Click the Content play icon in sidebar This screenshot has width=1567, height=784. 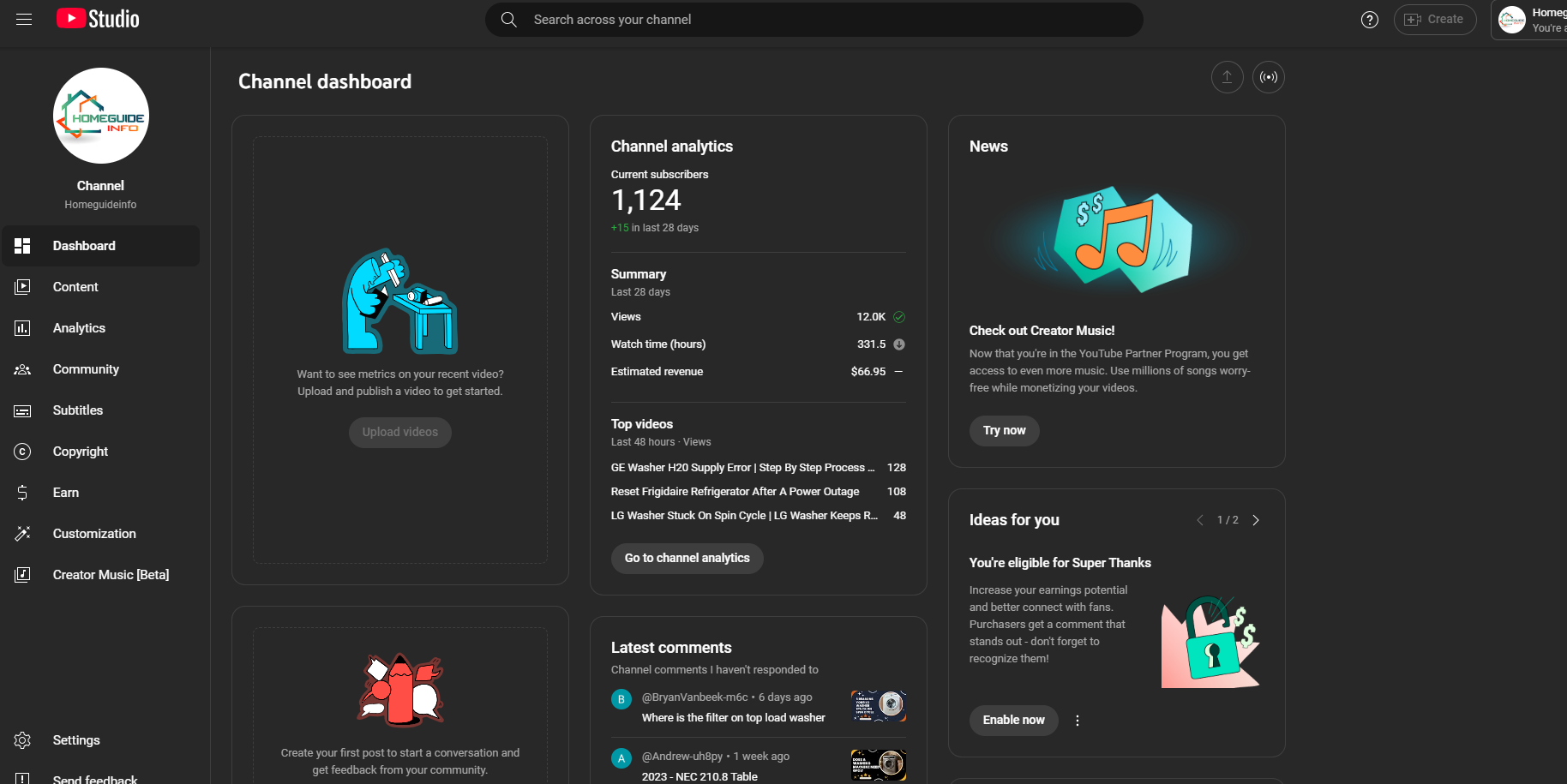tap(22, 287)
